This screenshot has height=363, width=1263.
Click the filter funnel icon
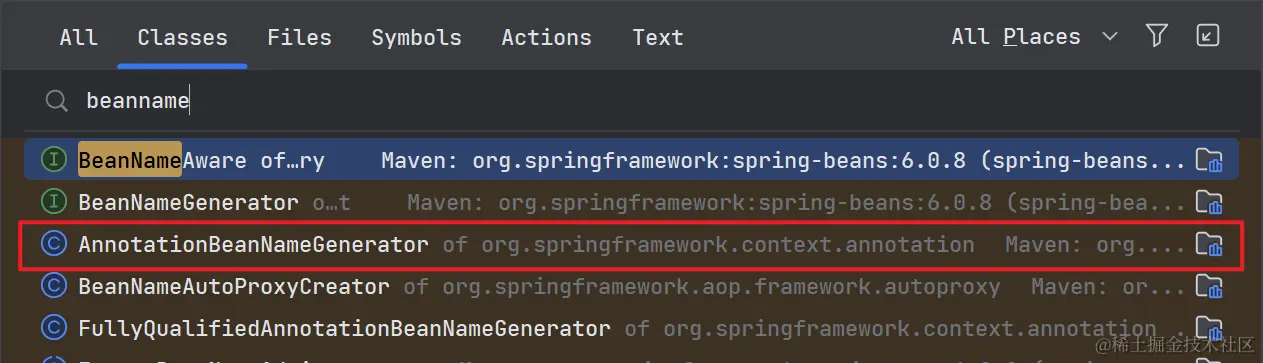(x=1157, y=37)
